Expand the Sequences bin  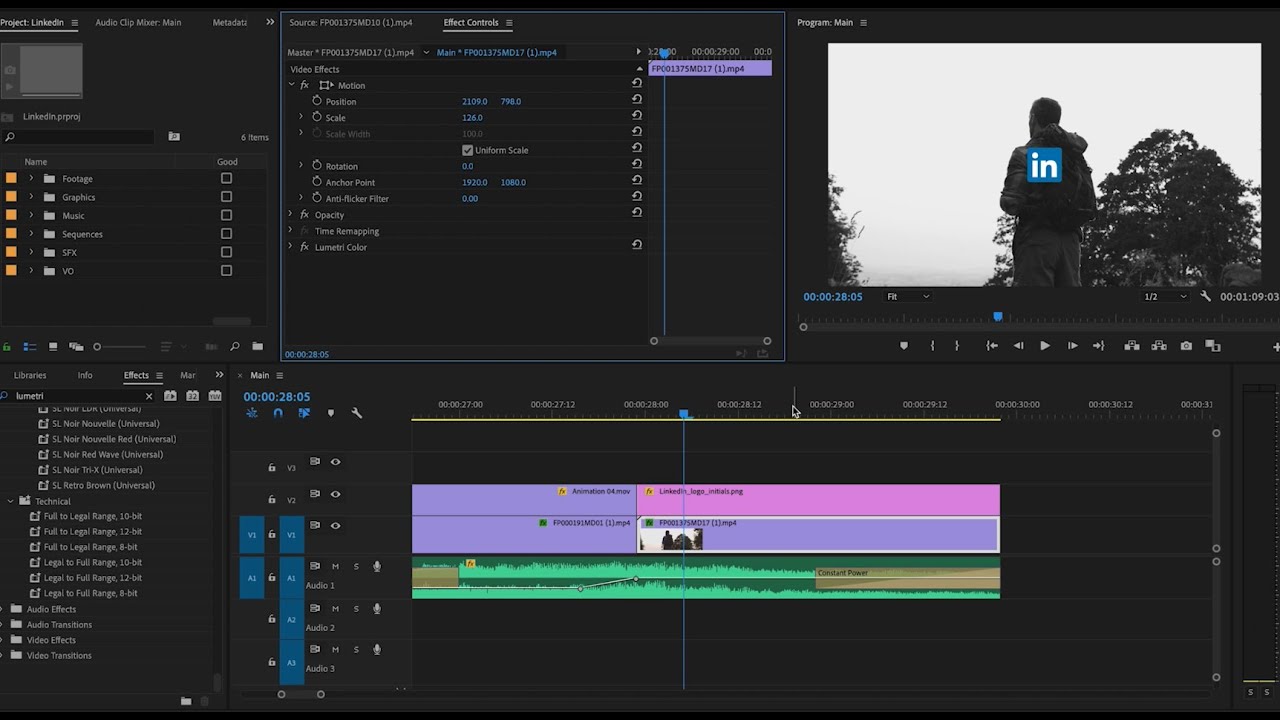[31, 234]
